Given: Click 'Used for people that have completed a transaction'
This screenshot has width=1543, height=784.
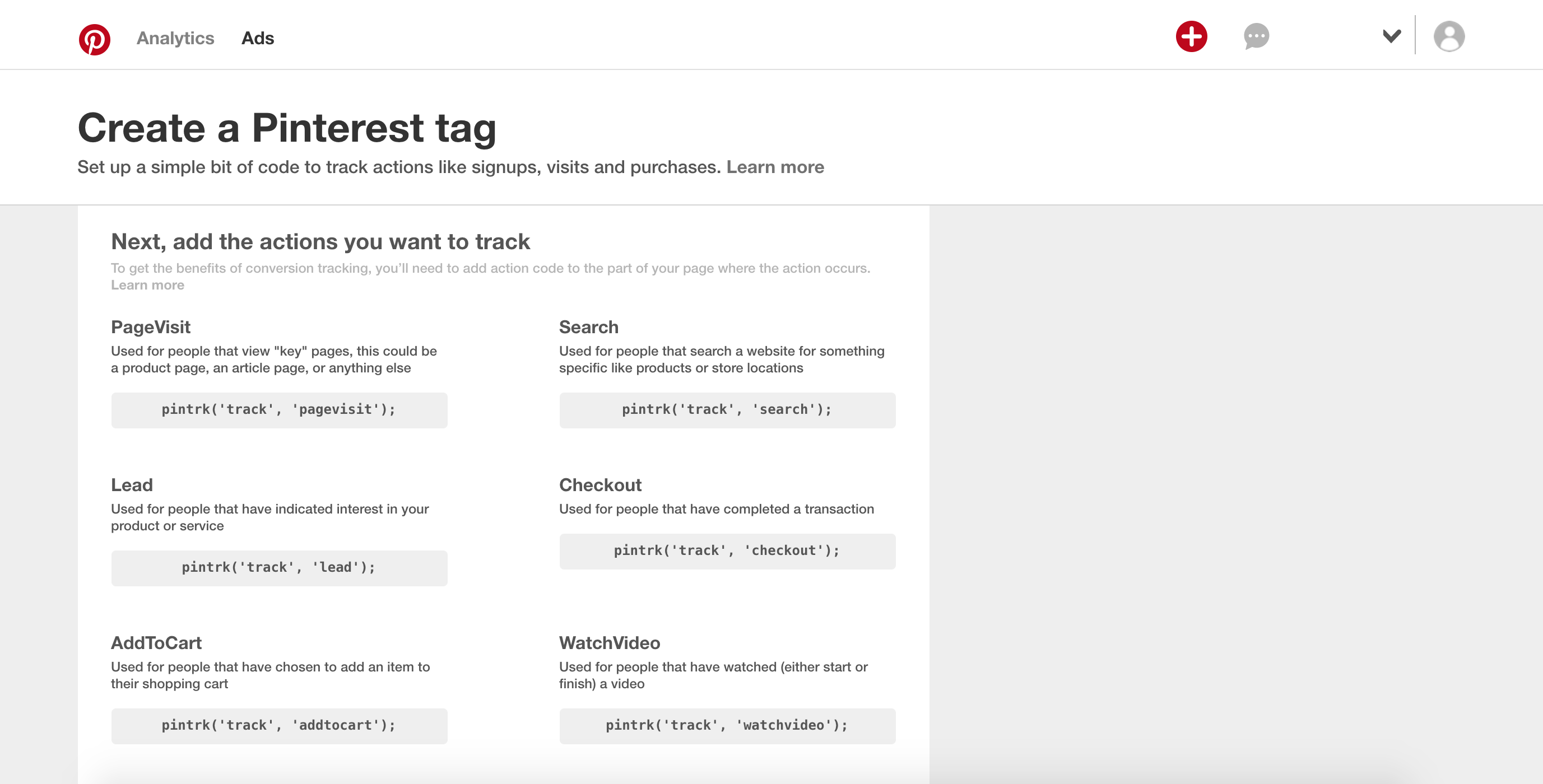Looking at the screenshot, I should tap(717, 509).
